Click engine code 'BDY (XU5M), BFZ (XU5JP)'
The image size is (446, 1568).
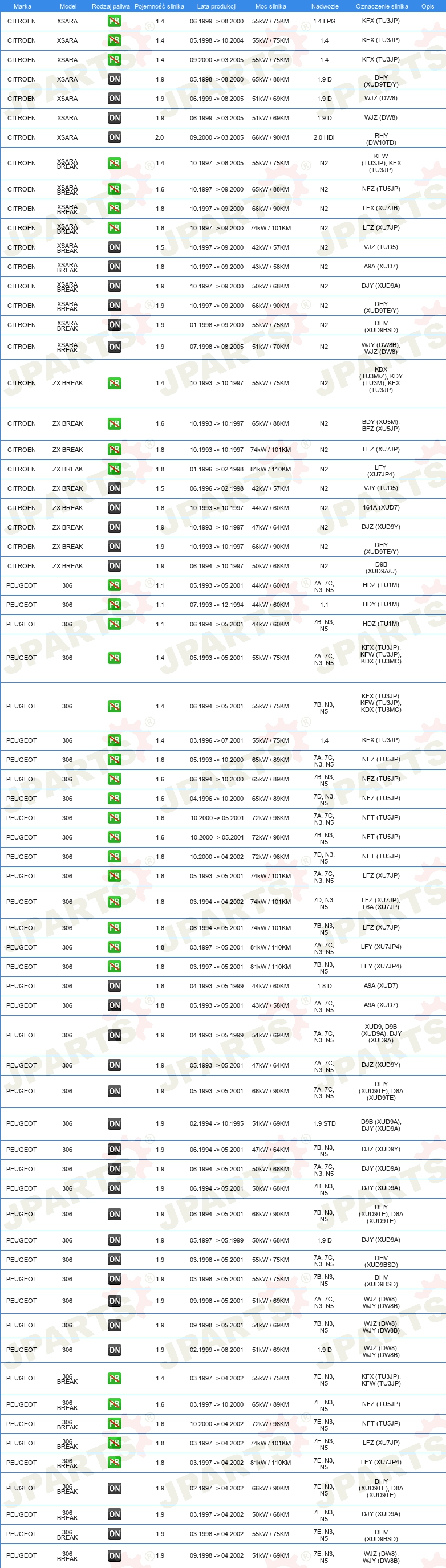[381, 425]
